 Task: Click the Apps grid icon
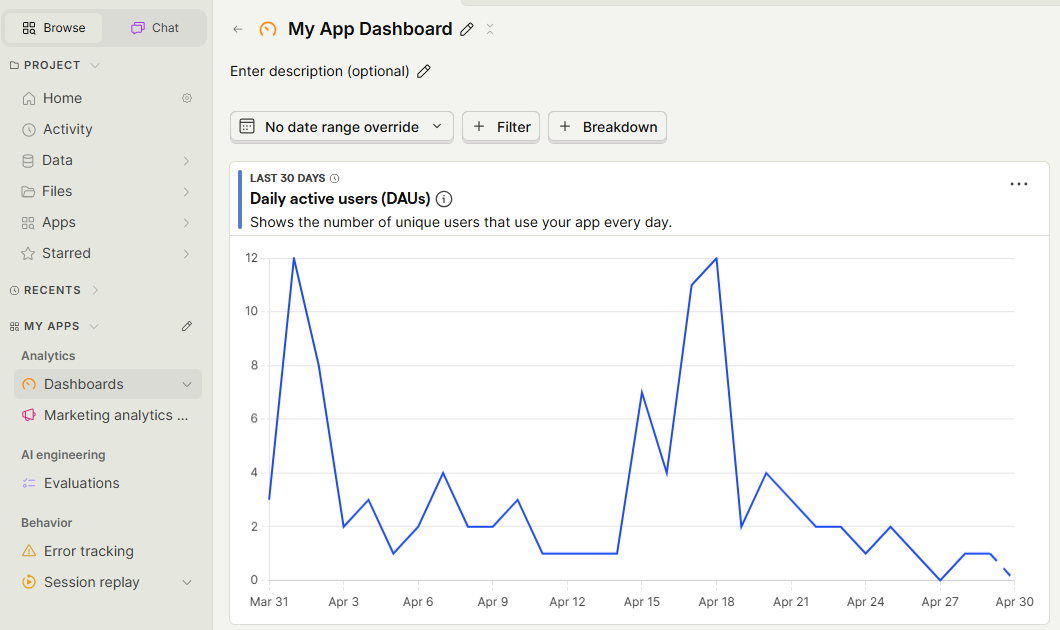click(x=28, y=223)
